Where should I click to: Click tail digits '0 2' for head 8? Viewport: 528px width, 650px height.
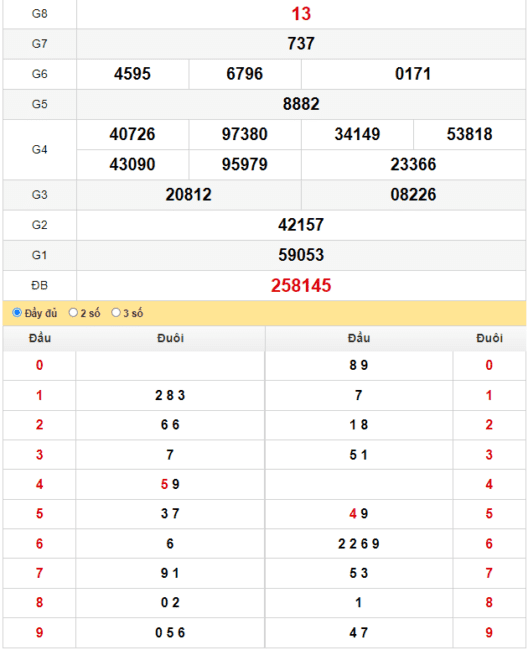click(x=170, y=603)
